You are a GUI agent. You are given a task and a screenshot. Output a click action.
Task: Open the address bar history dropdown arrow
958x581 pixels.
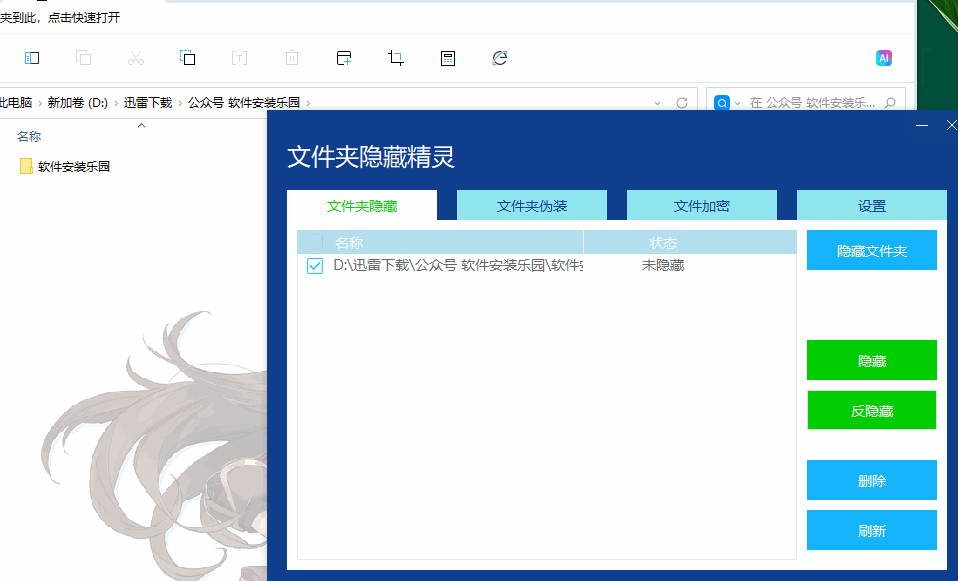(657, 103)
